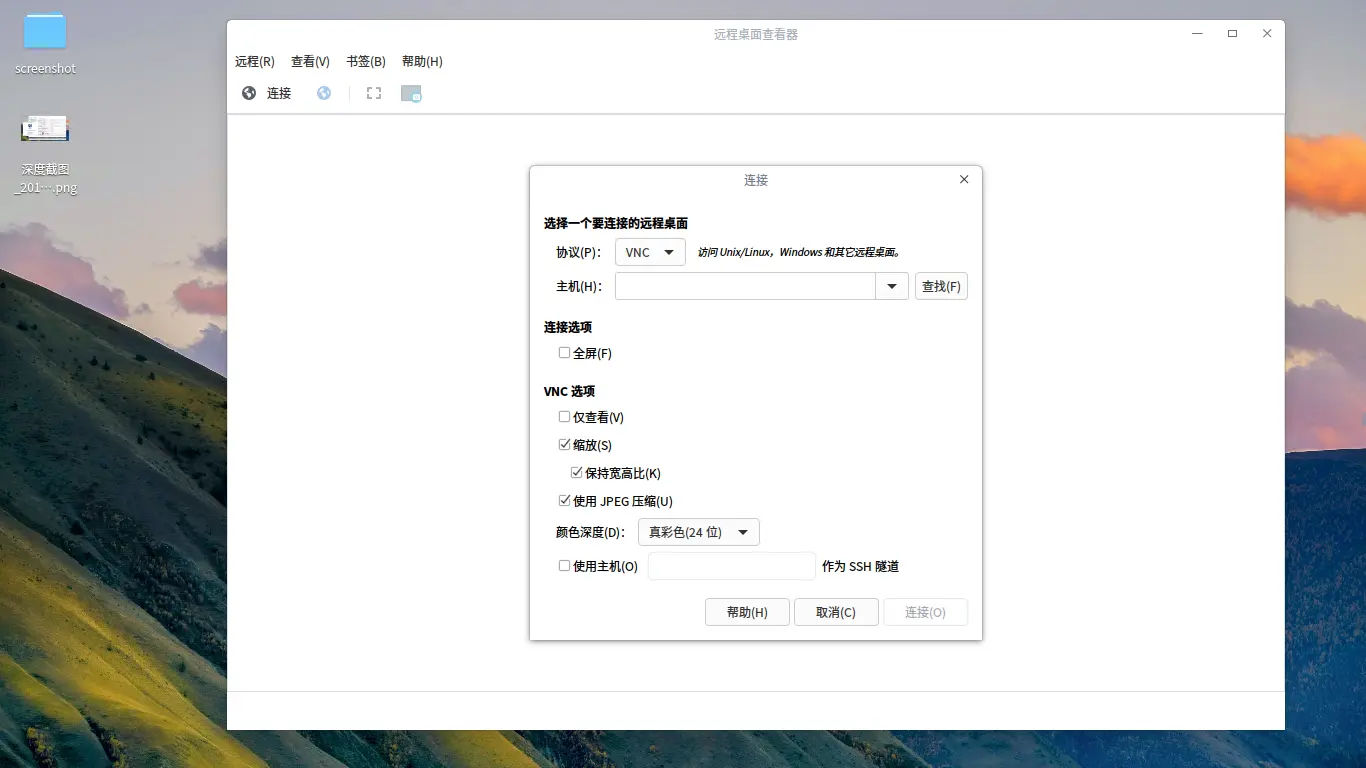Open the 协议(P) protocol dropdown

[x=649, y=252]
